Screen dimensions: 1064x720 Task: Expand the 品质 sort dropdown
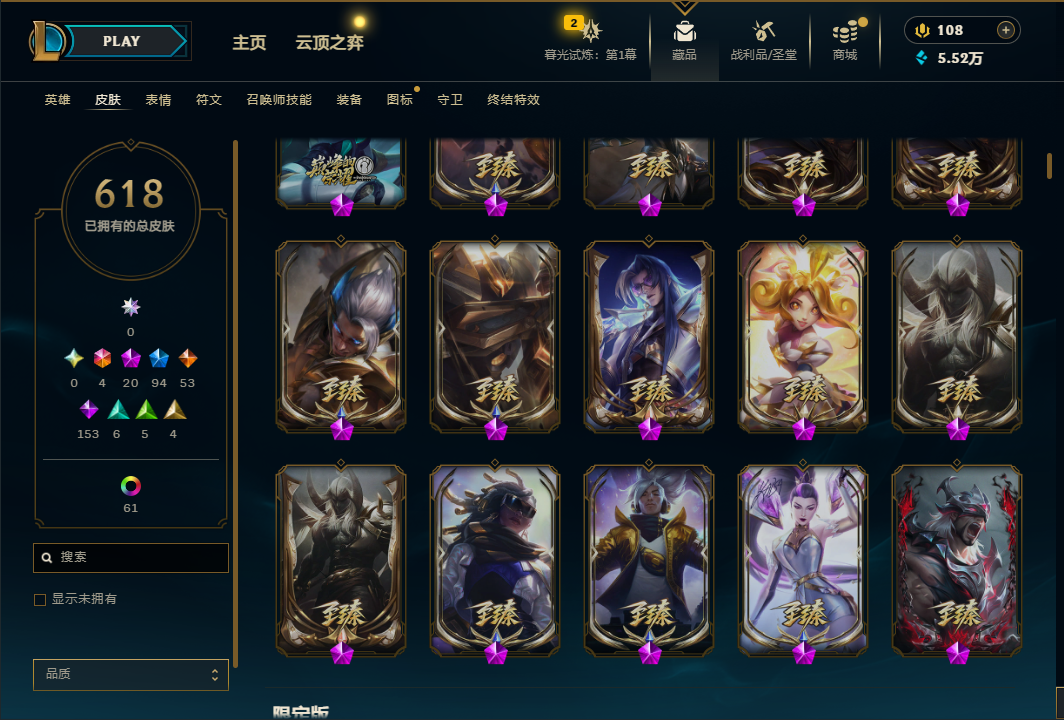pyautogui.click(x=130, y=675)
